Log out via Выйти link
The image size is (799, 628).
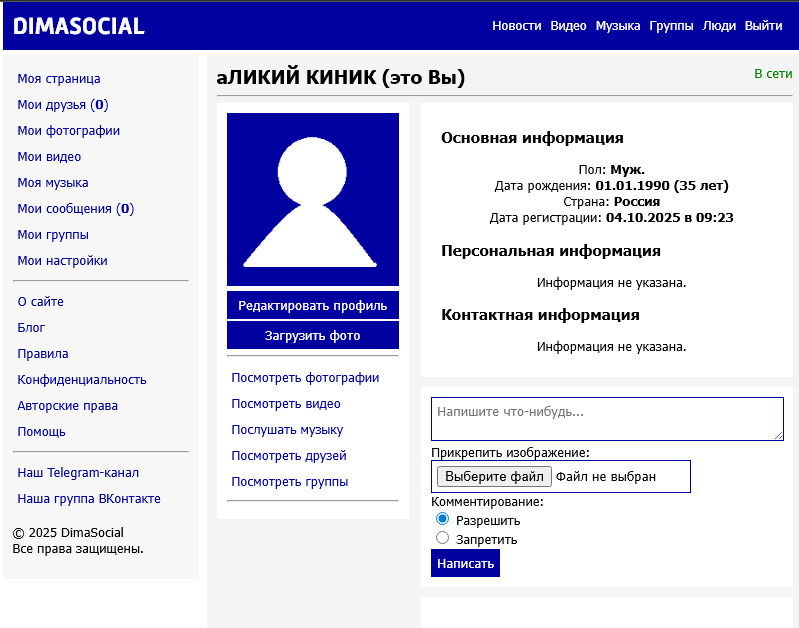(763, 25)
